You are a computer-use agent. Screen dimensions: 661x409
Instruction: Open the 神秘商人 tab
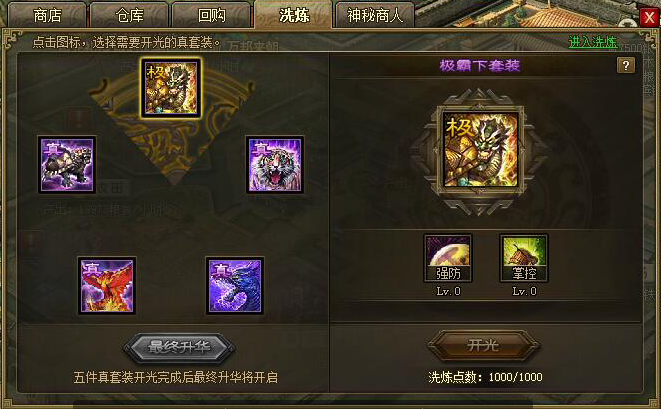[375, 15]
